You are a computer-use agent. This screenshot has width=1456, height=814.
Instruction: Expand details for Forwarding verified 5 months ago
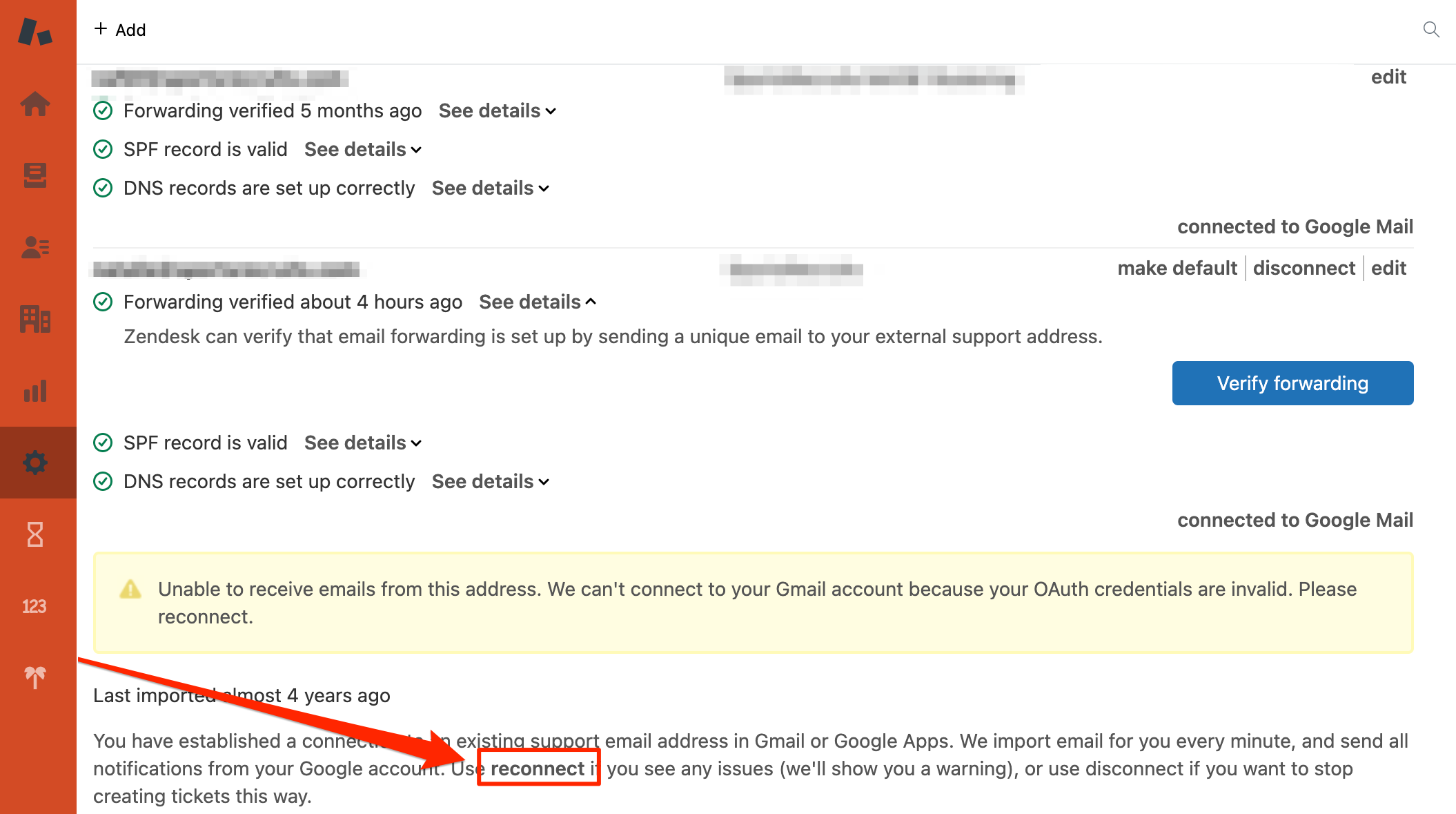point(497,111)
